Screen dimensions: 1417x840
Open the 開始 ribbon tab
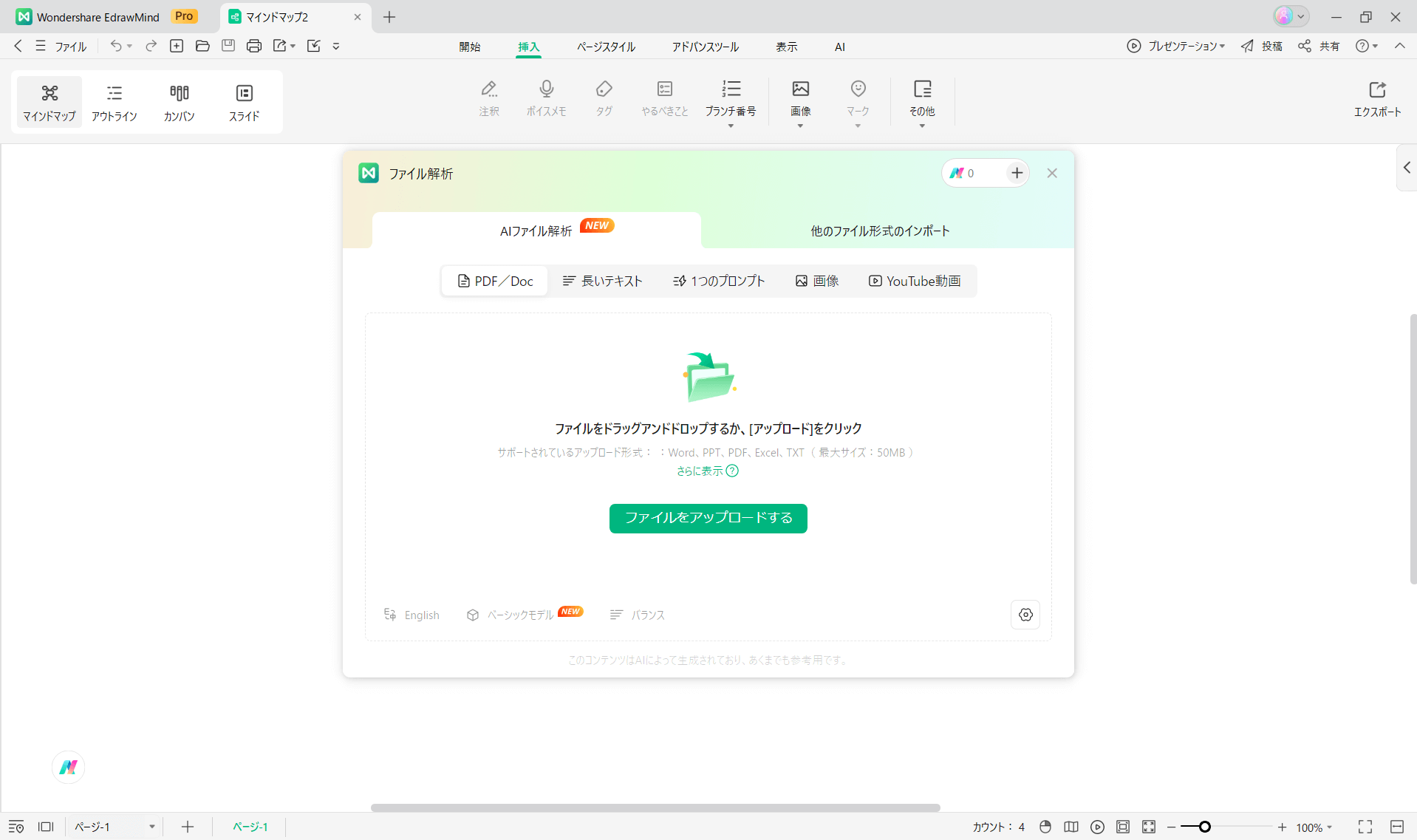470,47
